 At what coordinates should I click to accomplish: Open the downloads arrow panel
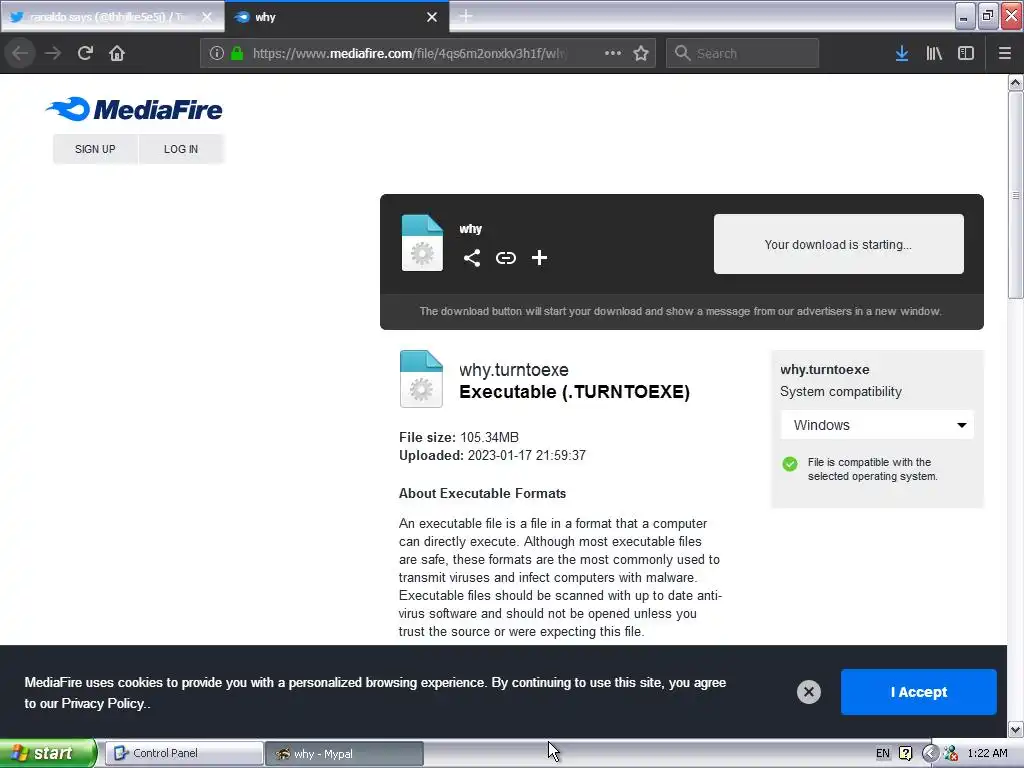902,53
